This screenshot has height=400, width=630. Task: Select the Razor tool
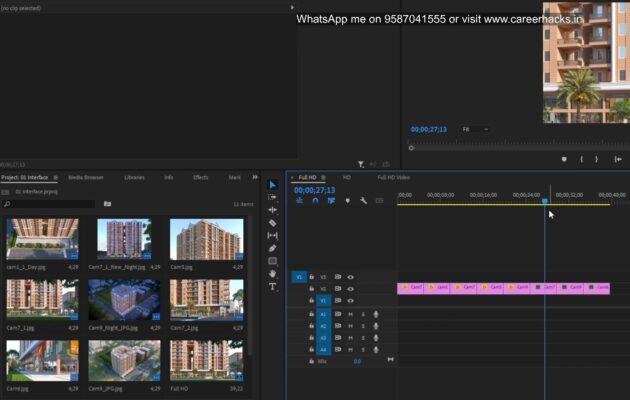click(273, 222)
